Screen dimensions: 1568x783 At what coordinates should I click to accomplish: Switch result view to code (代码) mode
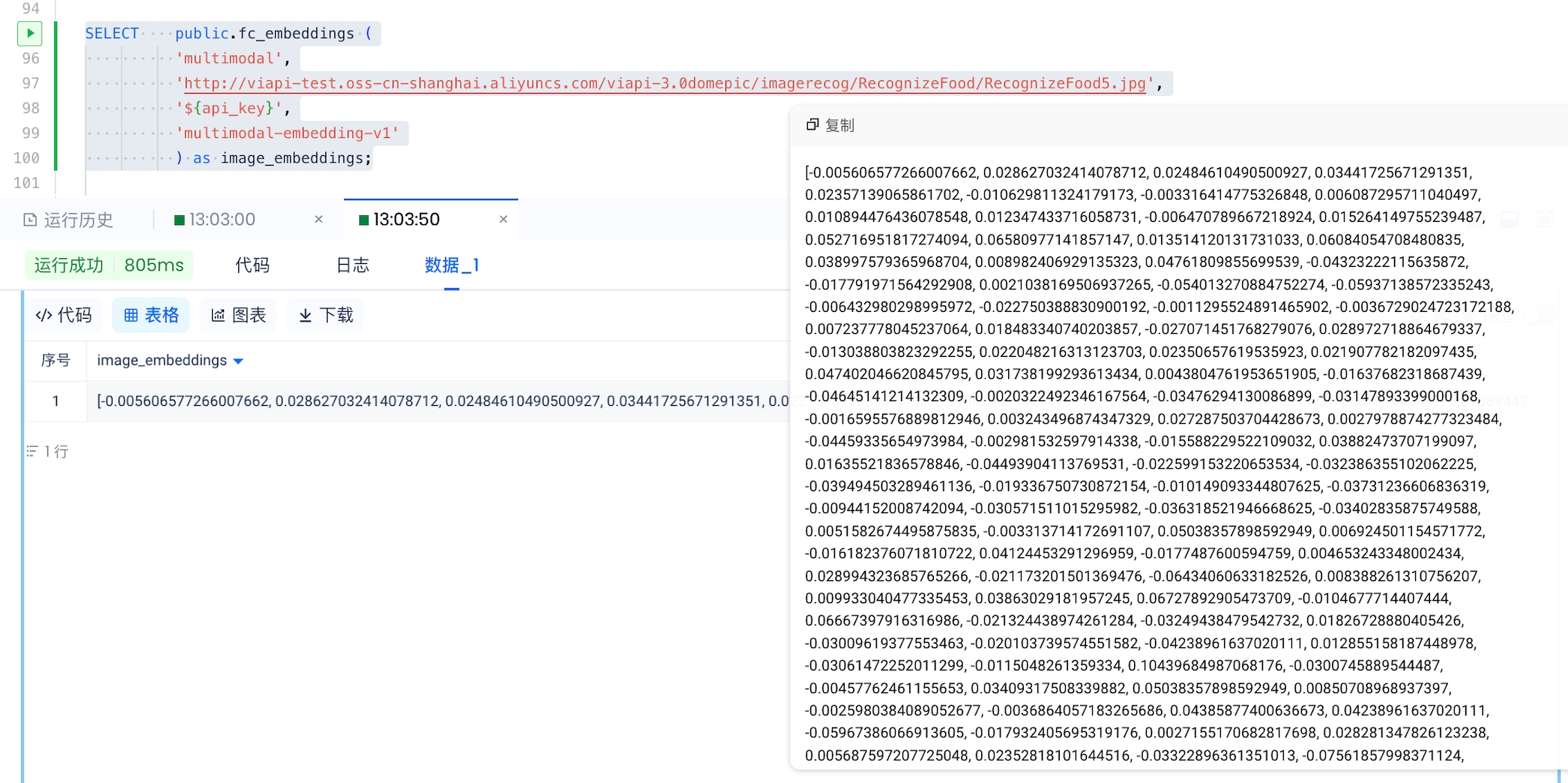tap(64, 315)
